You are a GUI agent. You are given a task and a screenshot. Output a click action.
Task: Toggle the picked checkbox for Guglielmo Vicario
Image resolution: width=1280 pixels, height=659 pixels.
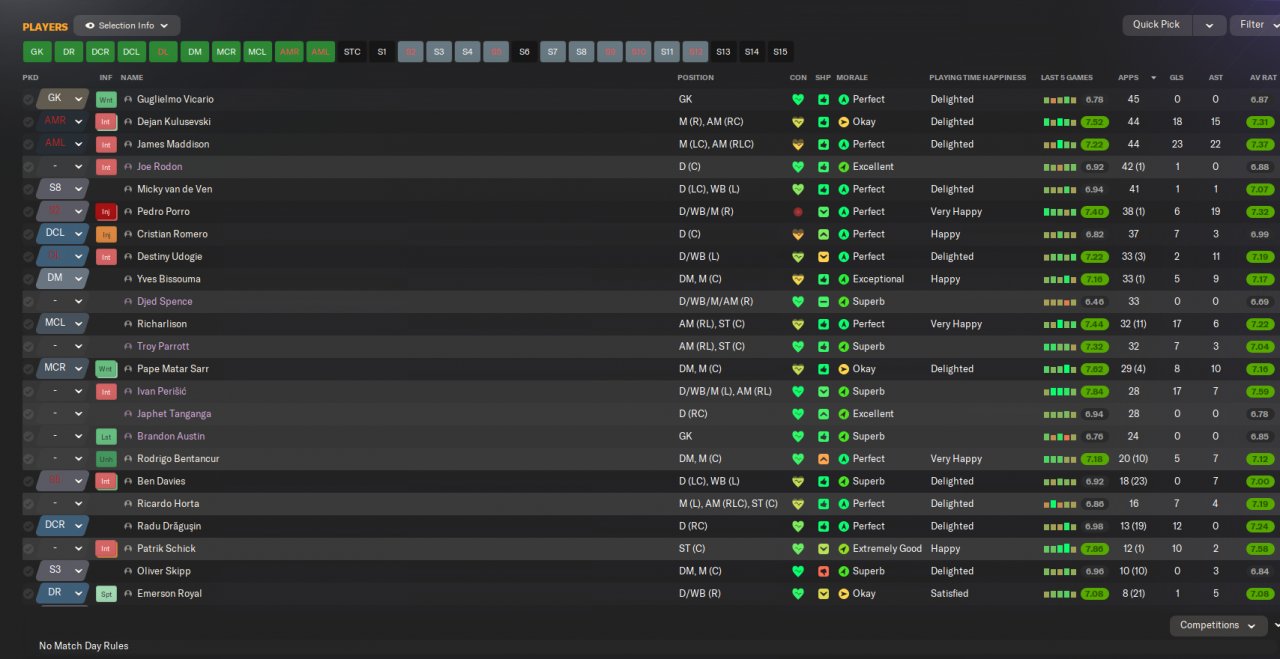[x=28, y=99]
